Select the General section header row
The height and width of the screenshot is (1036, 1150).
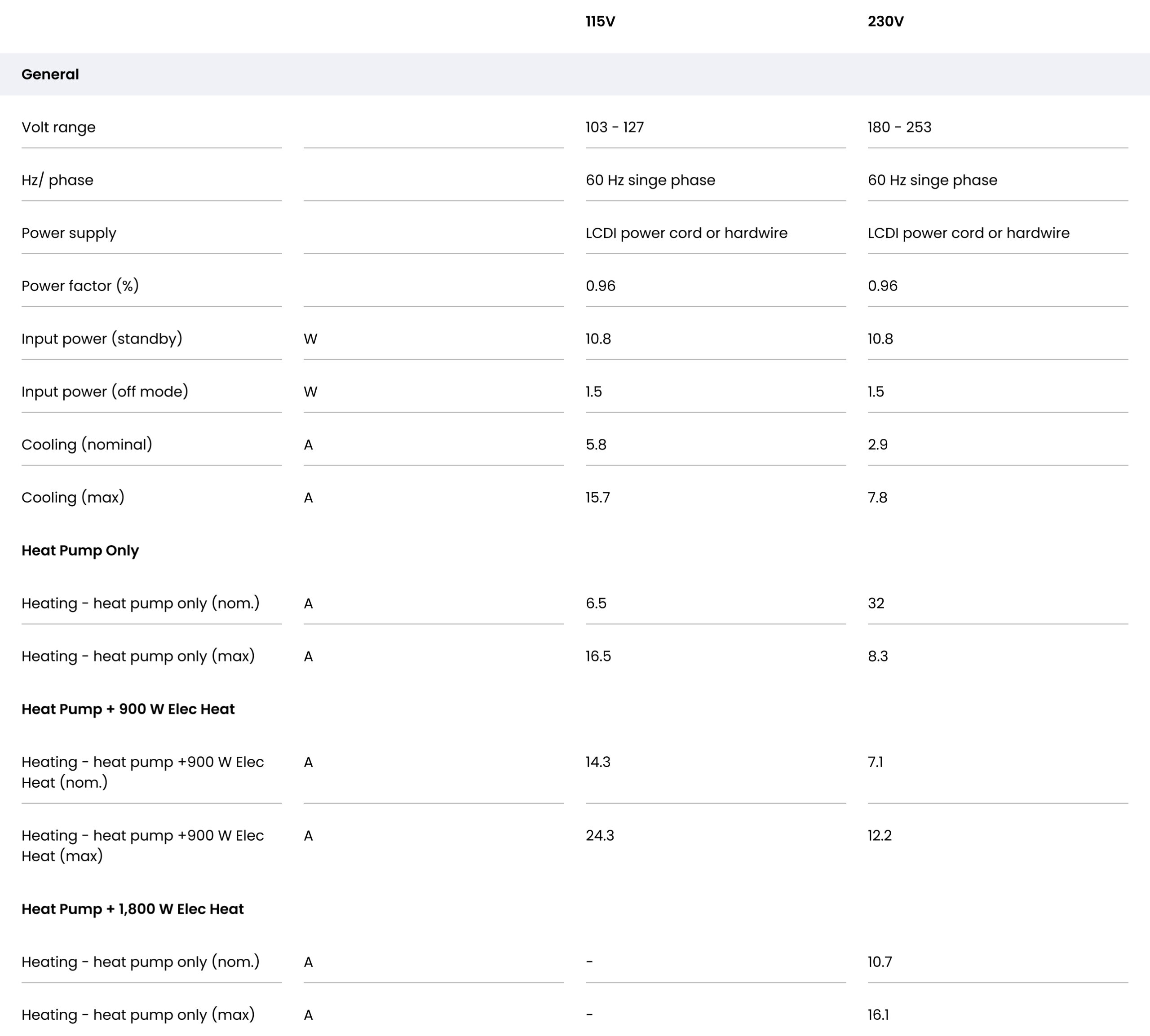(x=575, y=75)
